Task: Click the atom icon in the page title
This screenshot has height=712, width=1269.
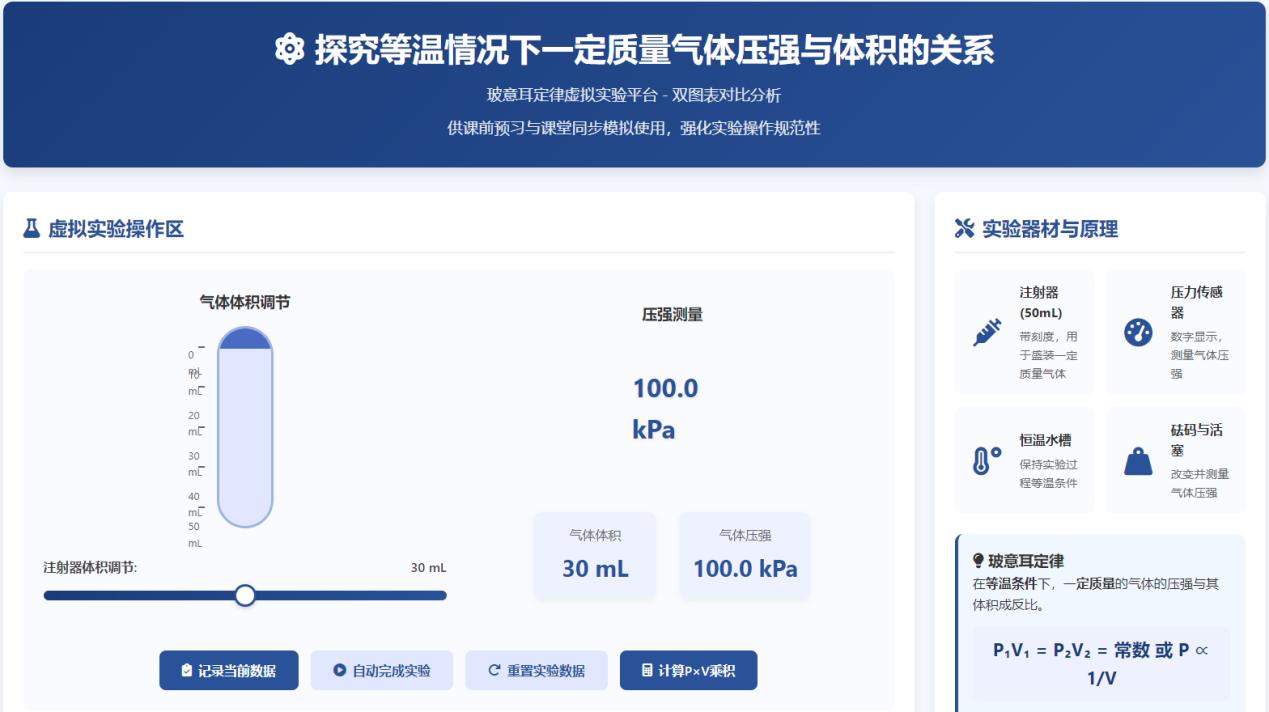Action: point(289,50)
